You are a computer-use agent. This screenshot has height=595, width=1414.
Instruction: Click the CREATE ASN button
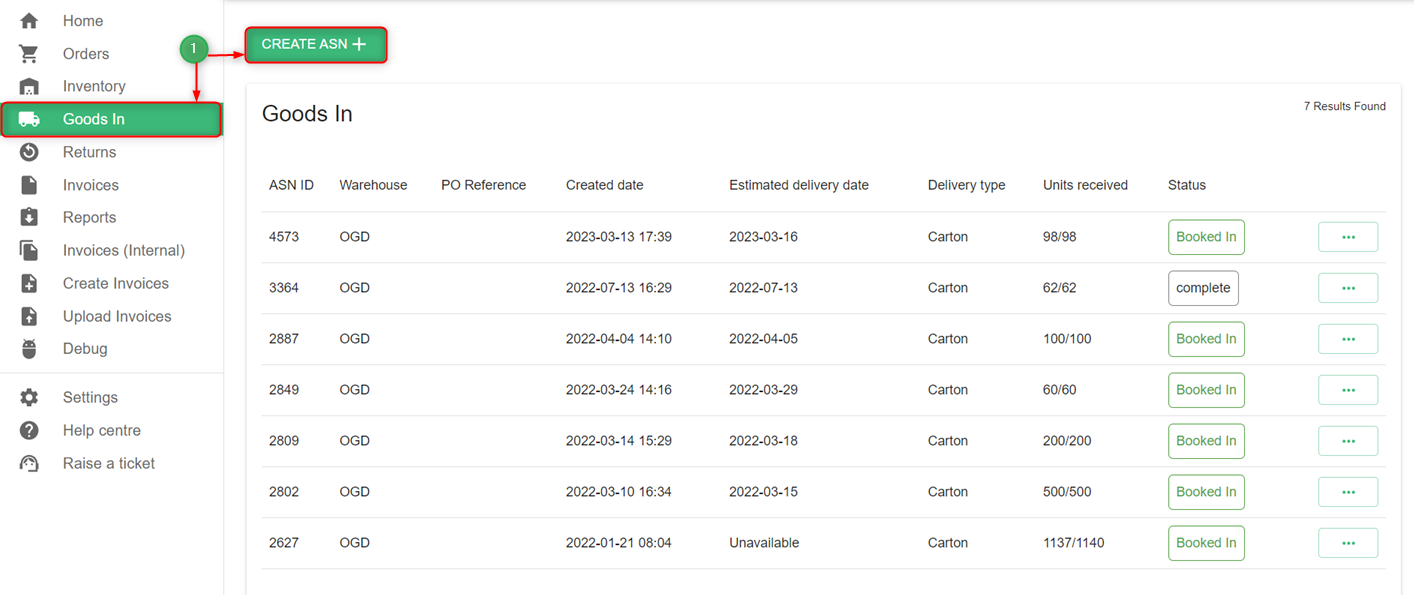315,44
